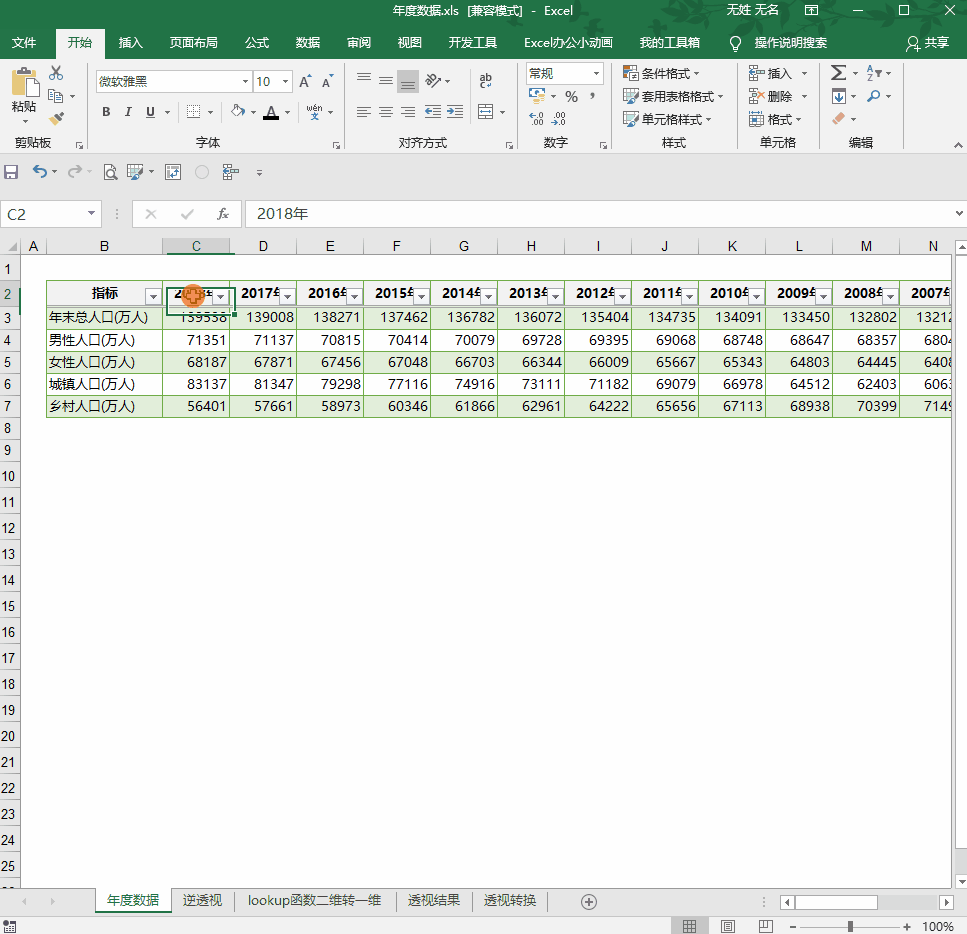
Task: Toggle bottom vertical alignment
Action: click(408, 81)
